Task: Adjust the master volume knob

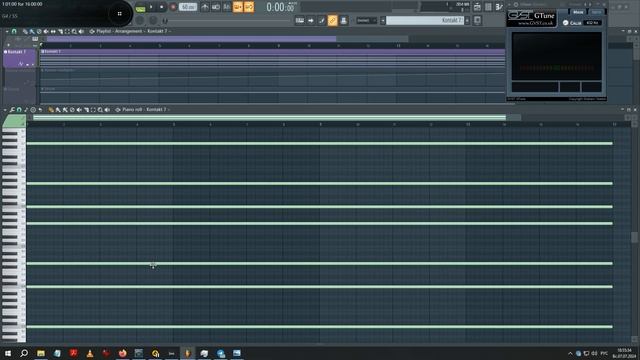Action: pos(140,20)
